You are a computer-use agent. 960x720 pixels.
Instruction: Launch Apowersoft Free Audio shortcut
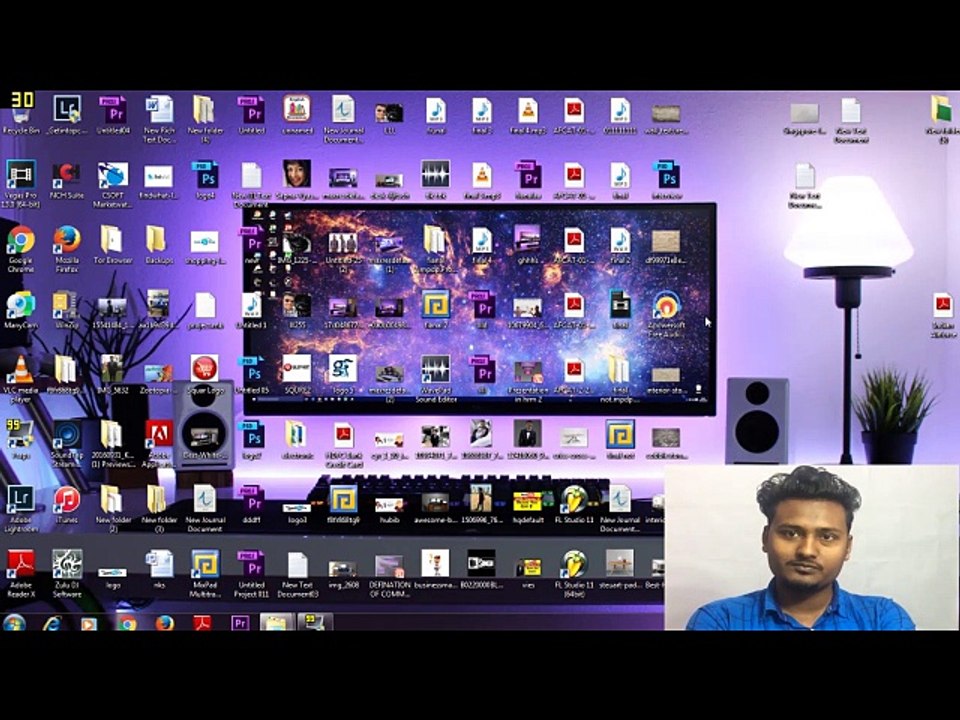pos(666,313)
